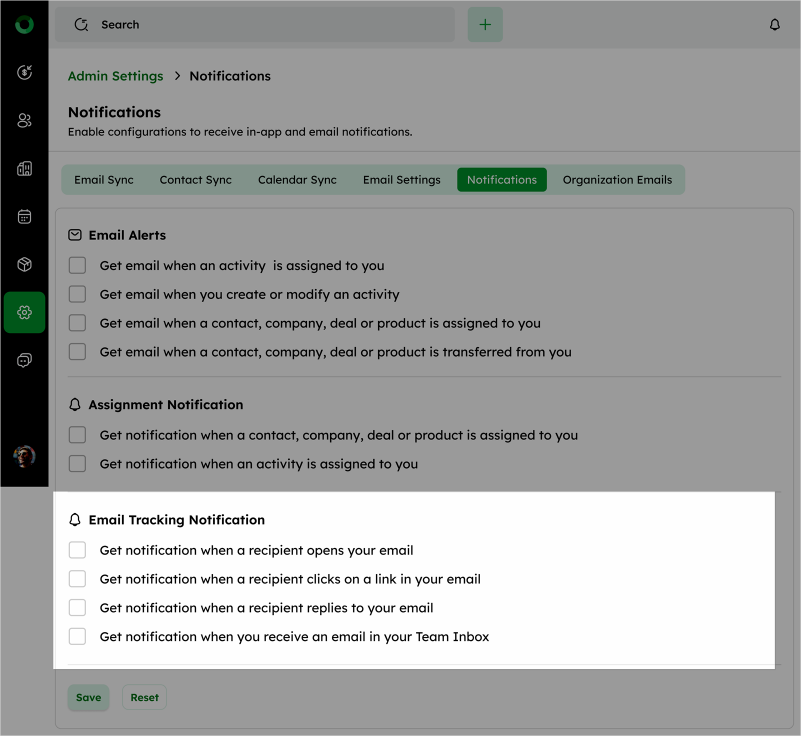
Task: Click the Save button
Action: click(x=88, y=697)
